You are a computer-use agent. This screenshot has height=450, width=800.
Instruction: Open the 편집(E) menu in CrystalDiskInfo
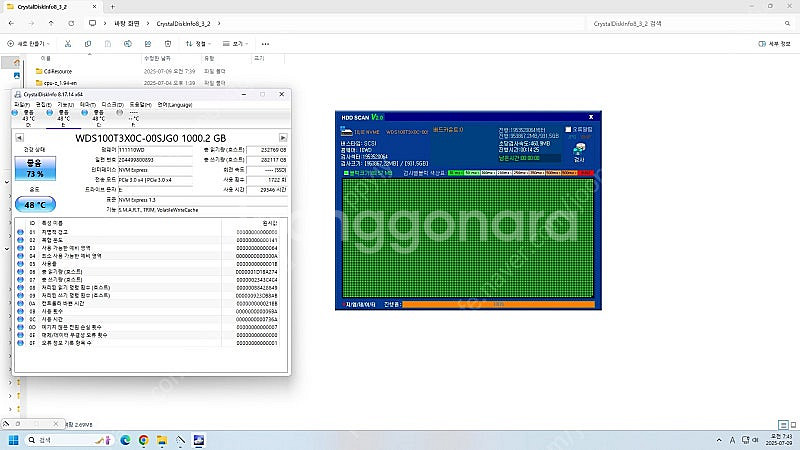(x=43, y=105)
